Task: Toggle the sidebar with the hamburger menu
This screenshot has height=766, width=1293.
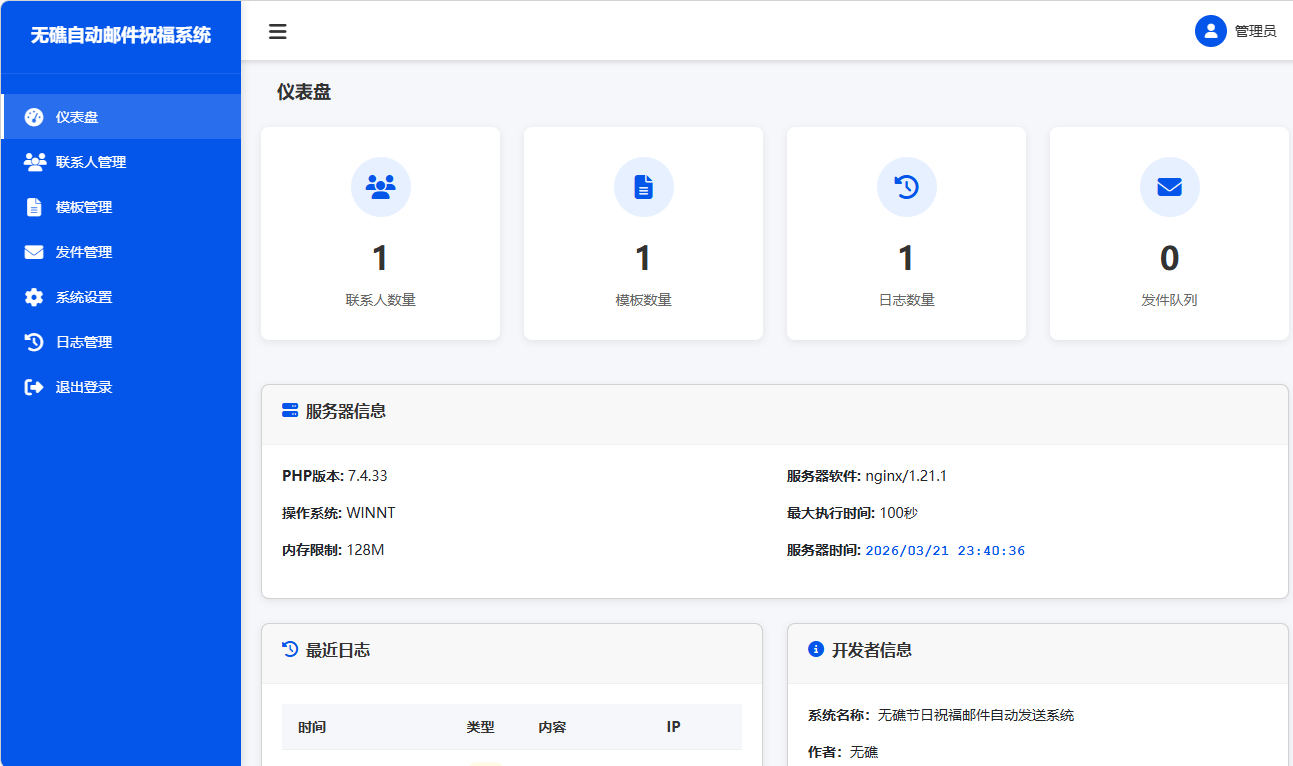Action: coord(277,31)
